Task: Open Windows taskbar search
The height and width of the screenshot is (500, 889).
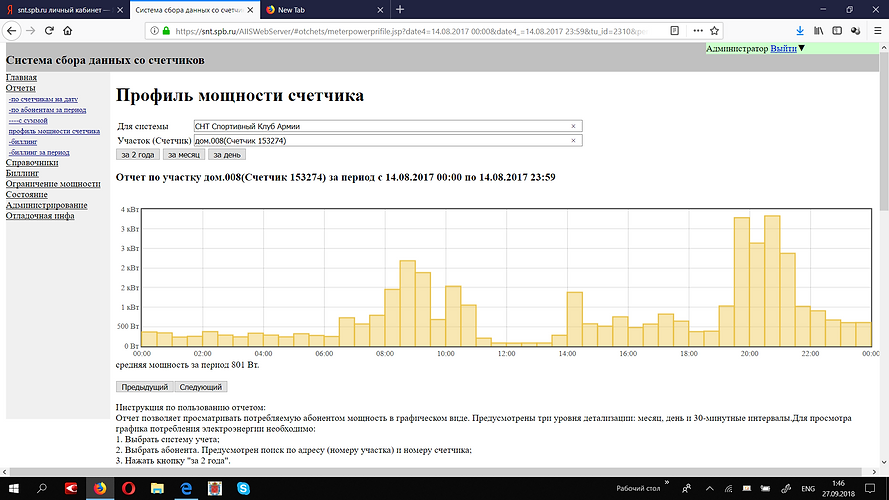Action: [41, 488]
